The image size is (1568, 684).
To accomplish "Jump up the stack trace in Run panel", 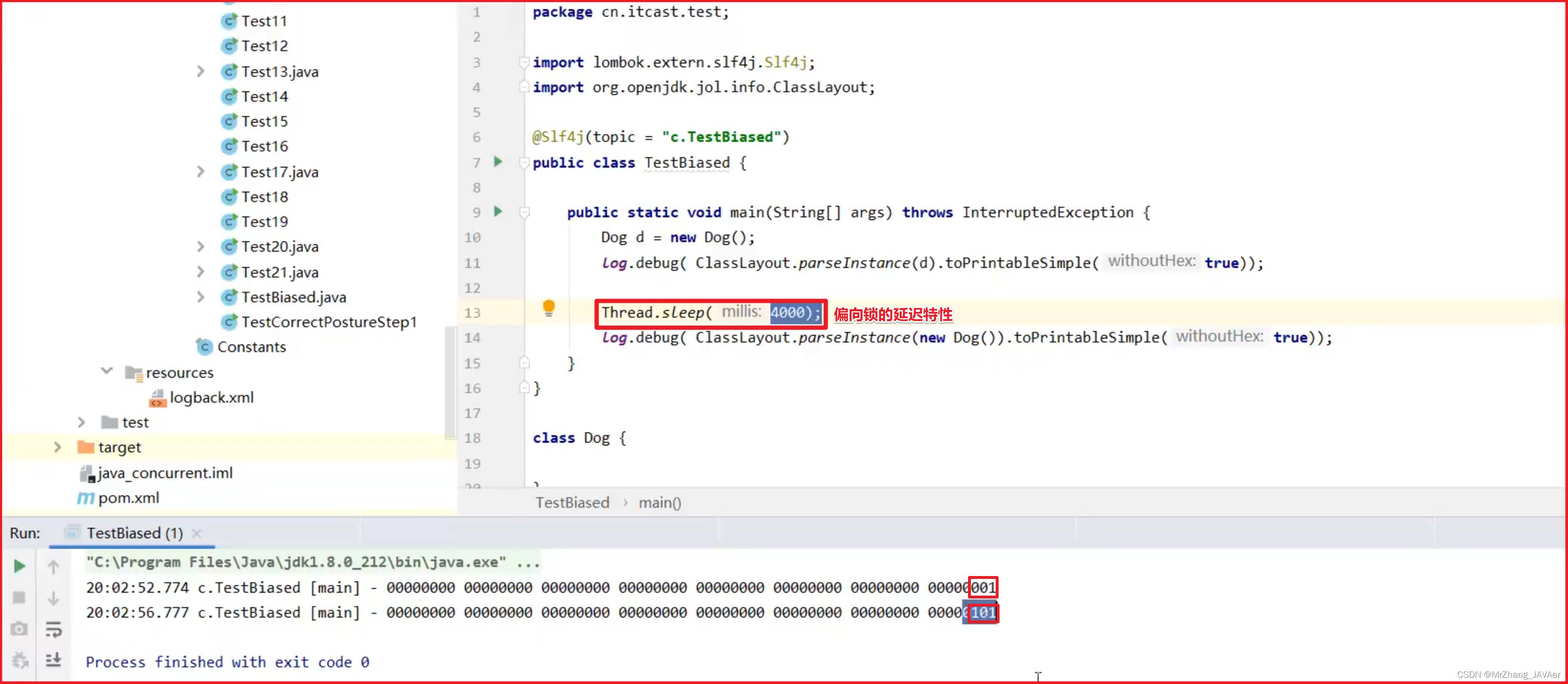I will pos(53,566).
